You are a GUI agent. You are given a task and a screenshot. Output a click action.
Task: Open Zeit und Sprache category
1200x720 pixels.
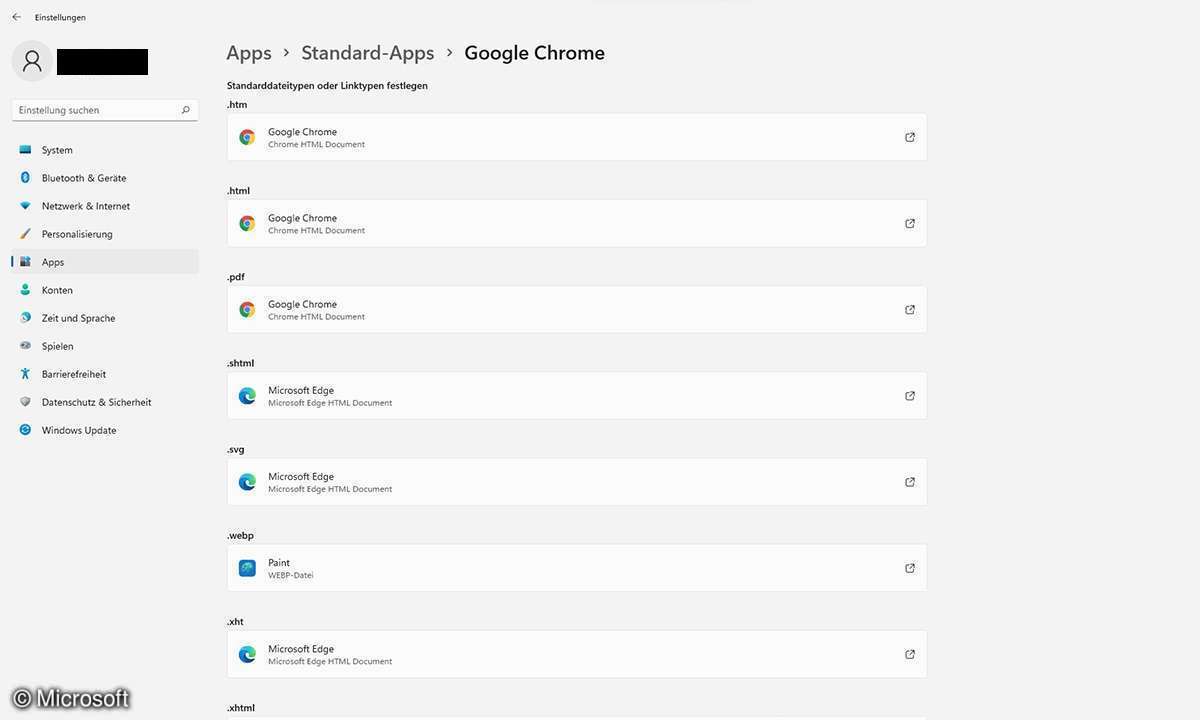[x=104, y=318]
